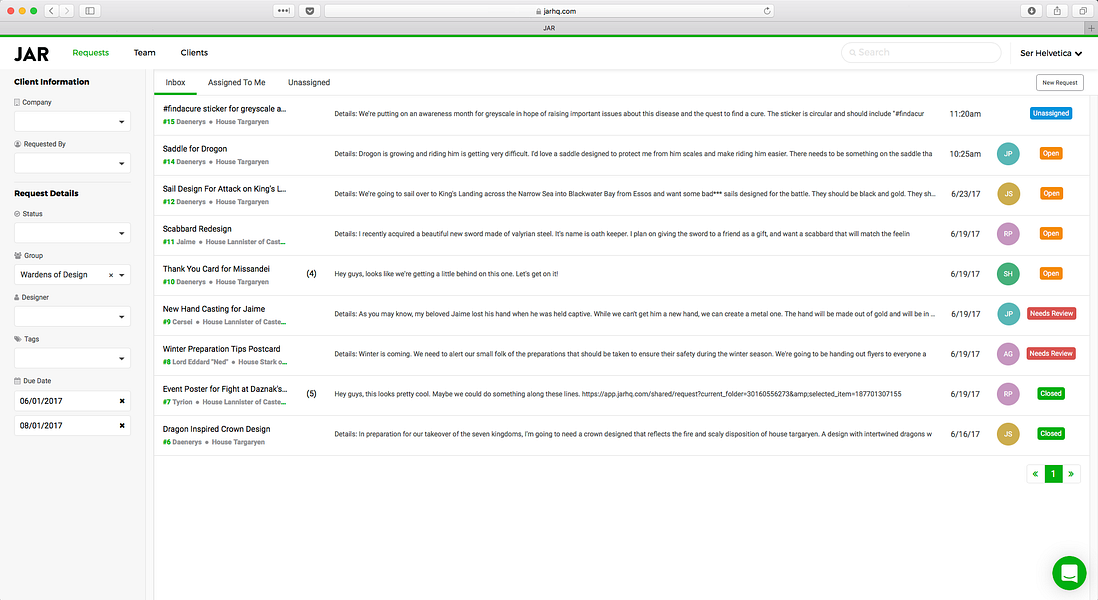1098x600 pixels.
Task: Open the Team menu item
Action: coord(144,53)
